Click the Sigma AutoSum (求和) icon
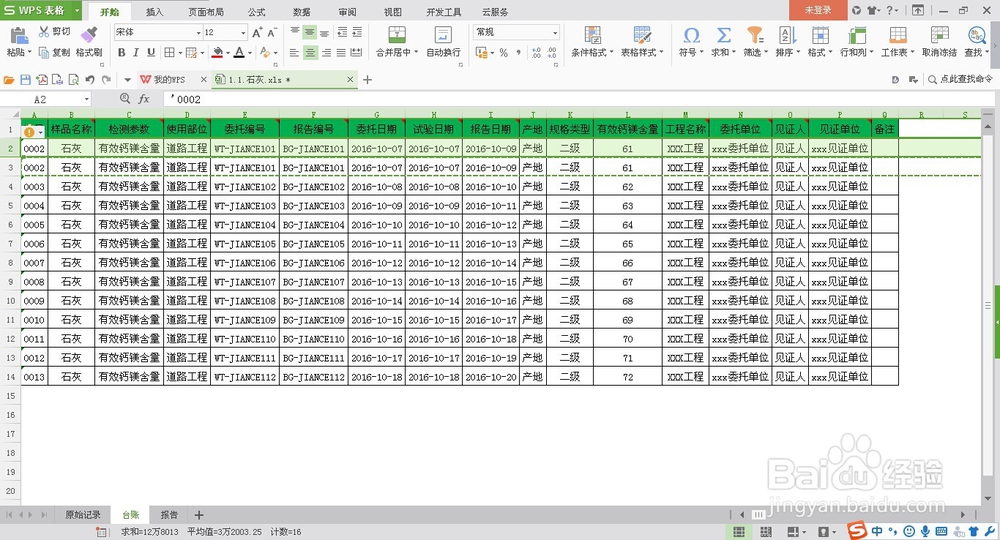The height and width of the screenshot is (540, 1000). point(723,34)
